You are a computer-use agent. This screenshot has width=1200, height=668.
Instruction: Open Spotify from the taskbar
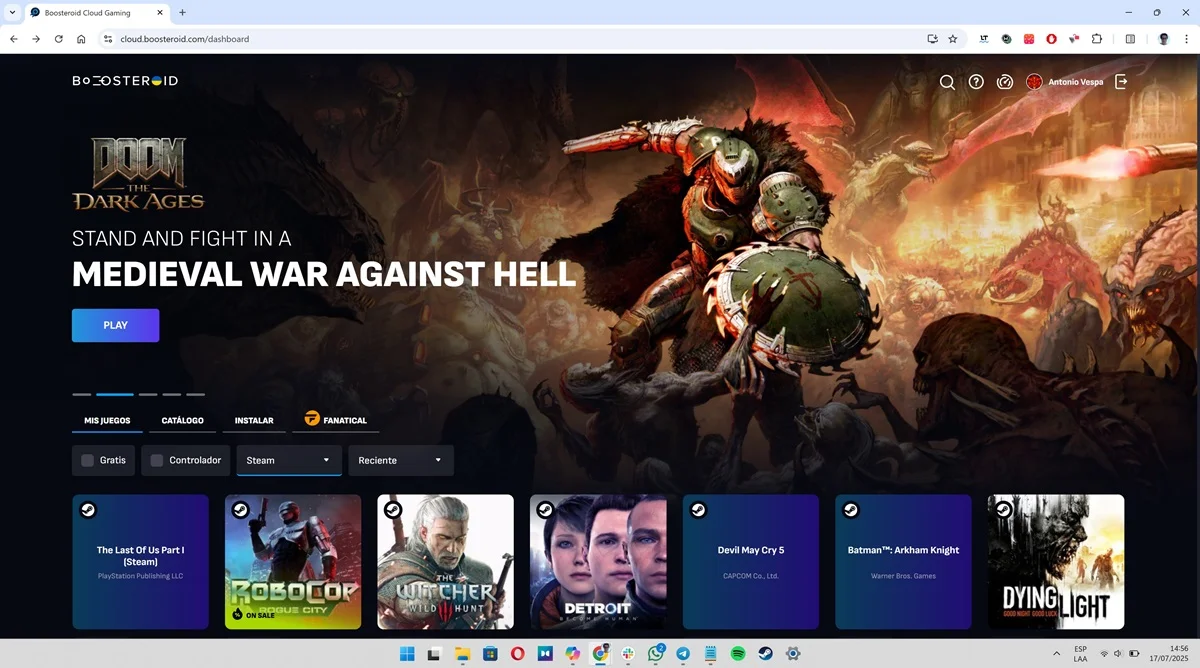[738, 653]
